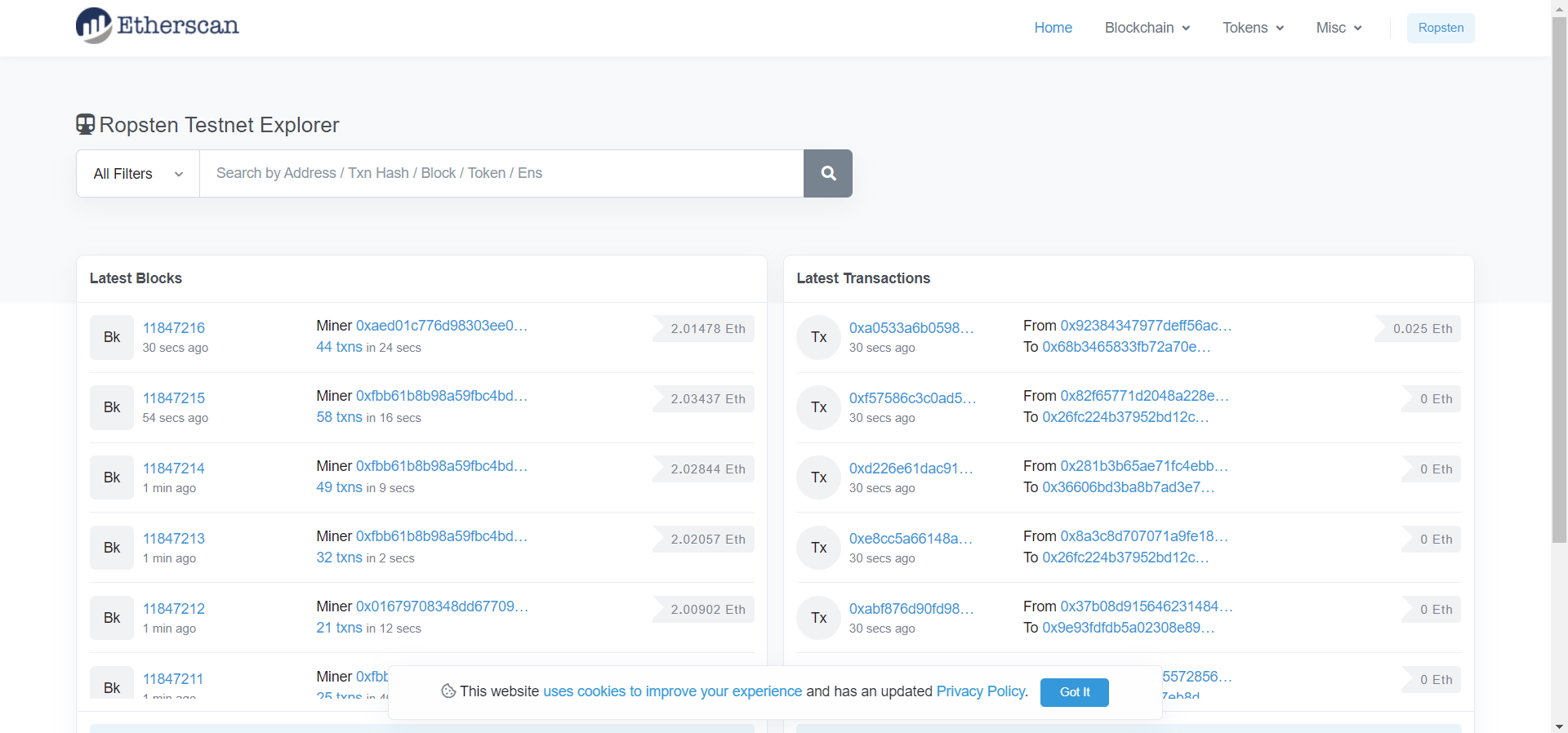Screen dimensions: 1568x733
Task: View the 21 txns of block 11847212
Action: coord(339,628)
